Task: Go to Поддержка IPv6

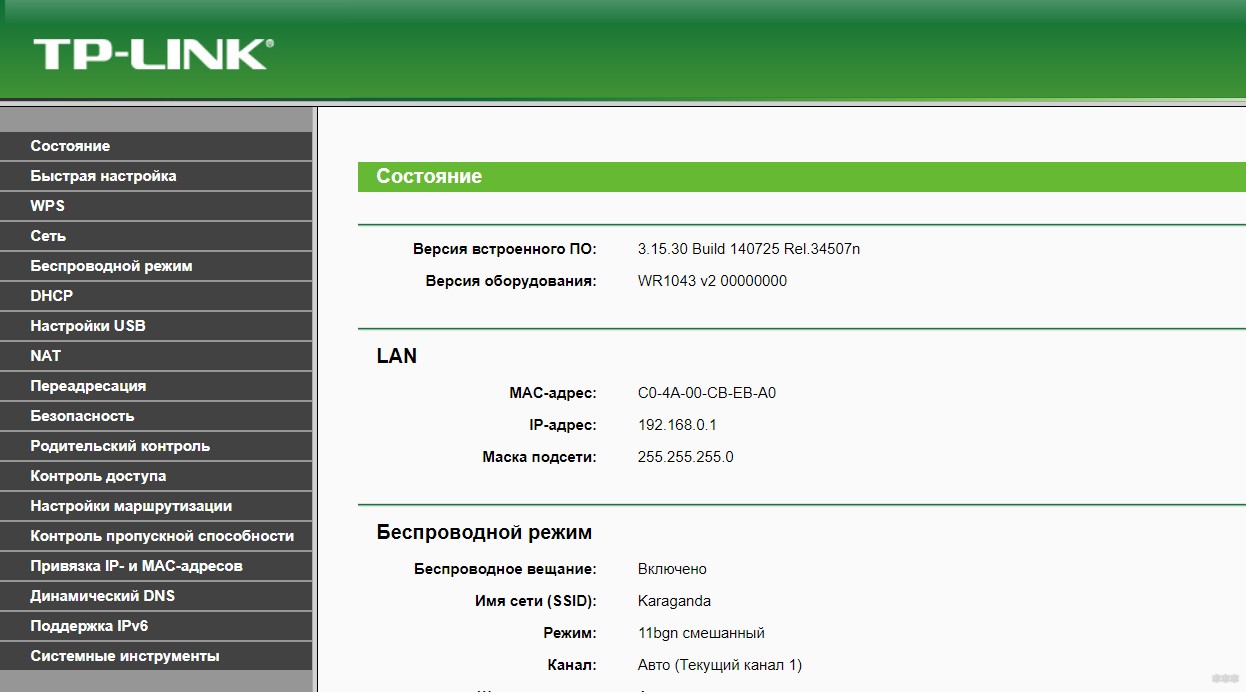Action: pos(156,626)
